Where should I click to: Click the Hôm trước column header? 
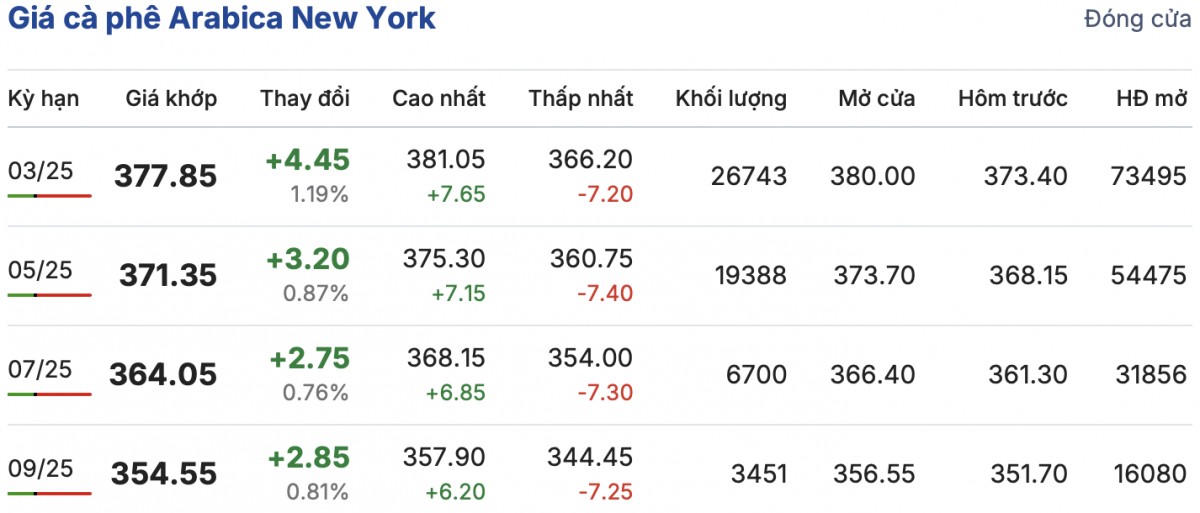click(x=1012, y=98)
